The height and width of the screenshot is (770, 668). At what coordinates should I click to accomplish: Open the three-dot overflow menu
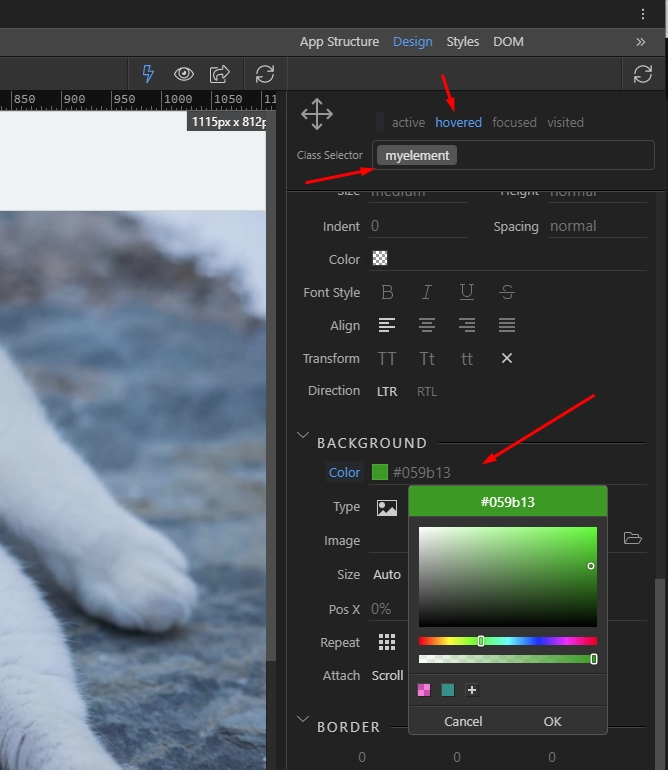(x=642, y=14)
